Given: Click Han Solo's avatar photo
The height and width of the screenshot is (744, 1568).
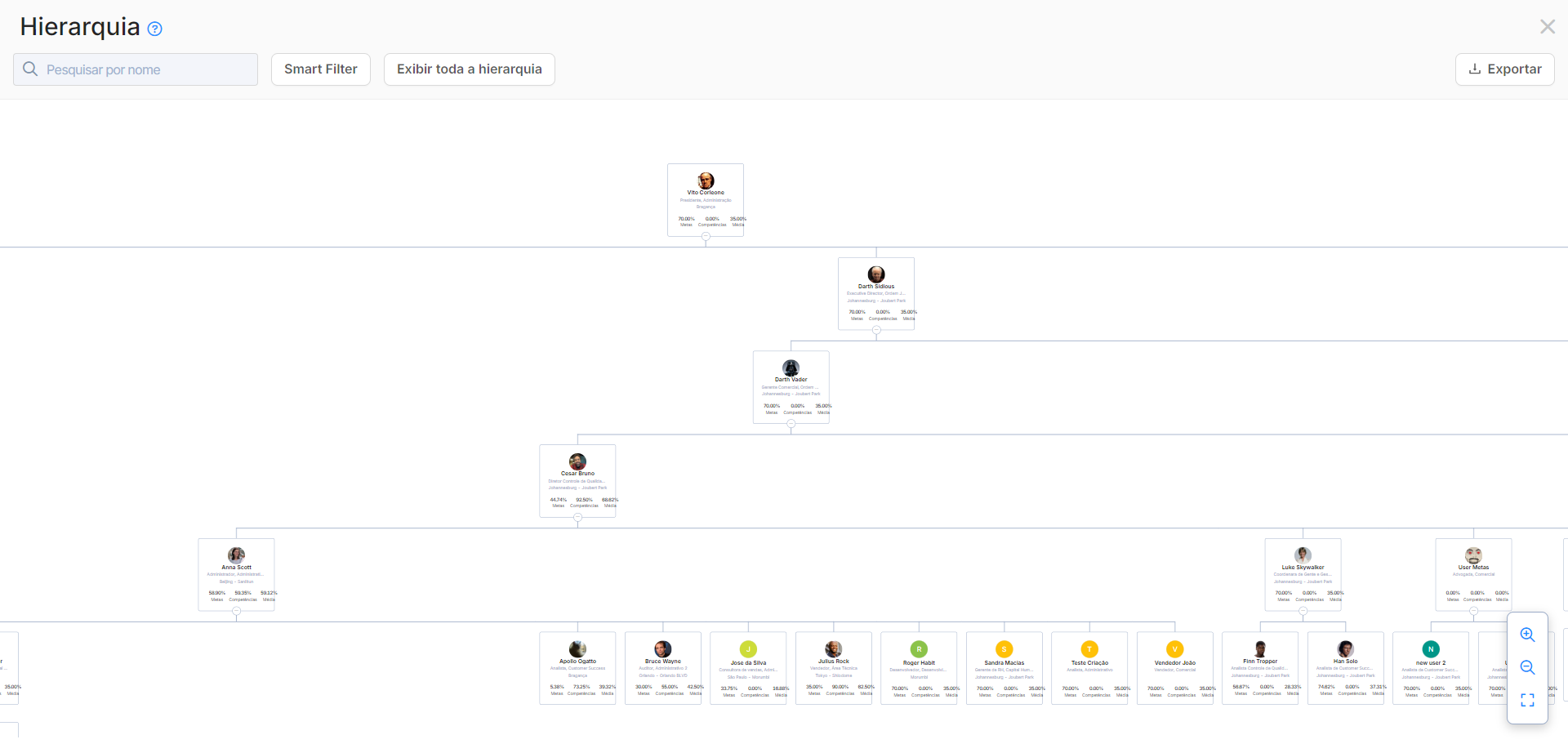Looking at the screenshot, I should [x=1345, y=649].
